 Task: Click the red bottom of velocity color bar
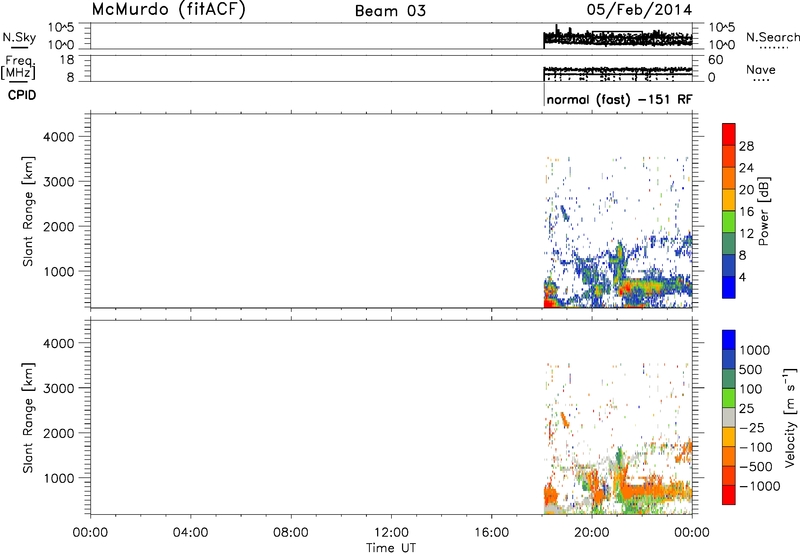[x=729, y=495]
